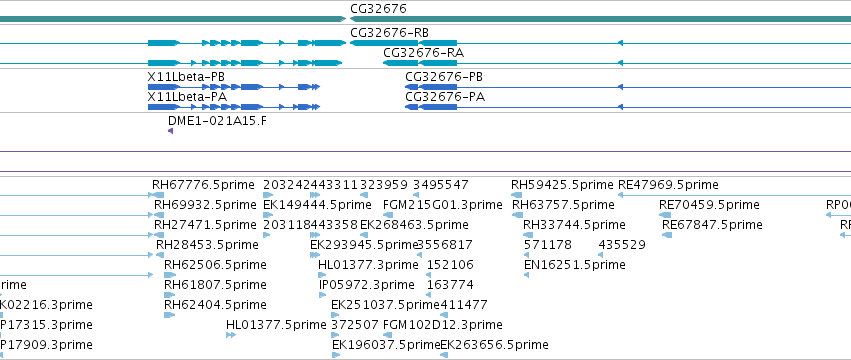Image resolution: width=851 pixels, height=360 pixels.
Task: Select the 3495547 feature label
Action: [441, 185]
